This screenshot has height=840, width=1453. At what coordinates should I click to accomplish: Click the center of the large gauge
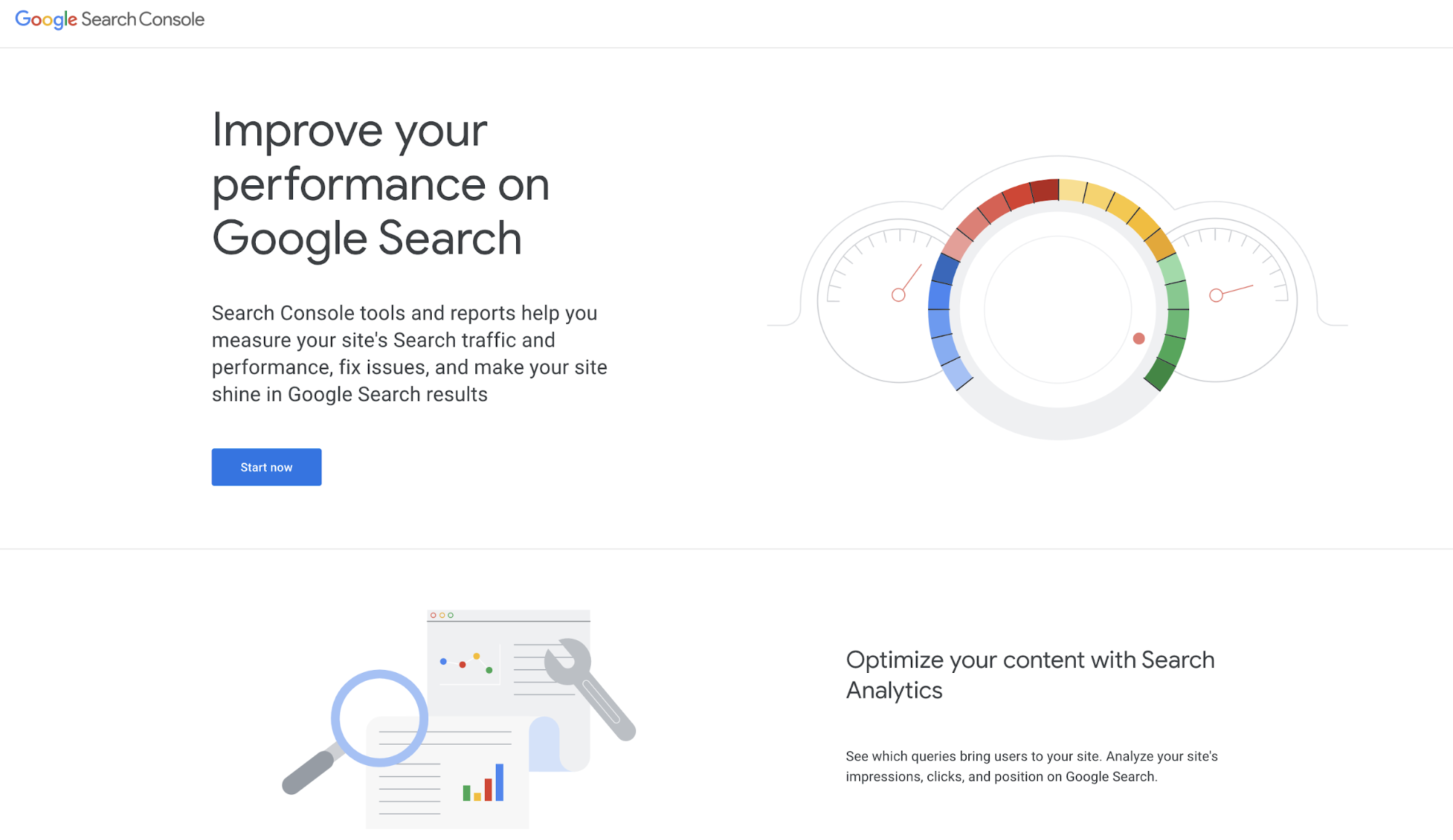coord(1058,310)
